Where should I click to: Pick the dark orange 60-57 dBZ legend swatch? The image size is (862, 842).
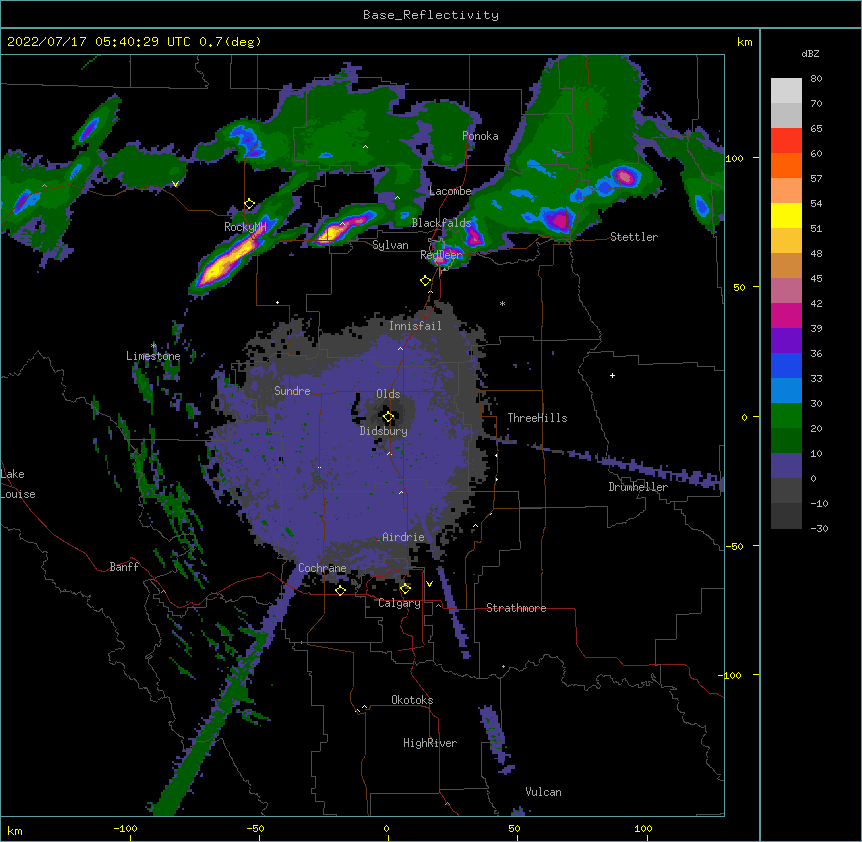pos(786,165)
